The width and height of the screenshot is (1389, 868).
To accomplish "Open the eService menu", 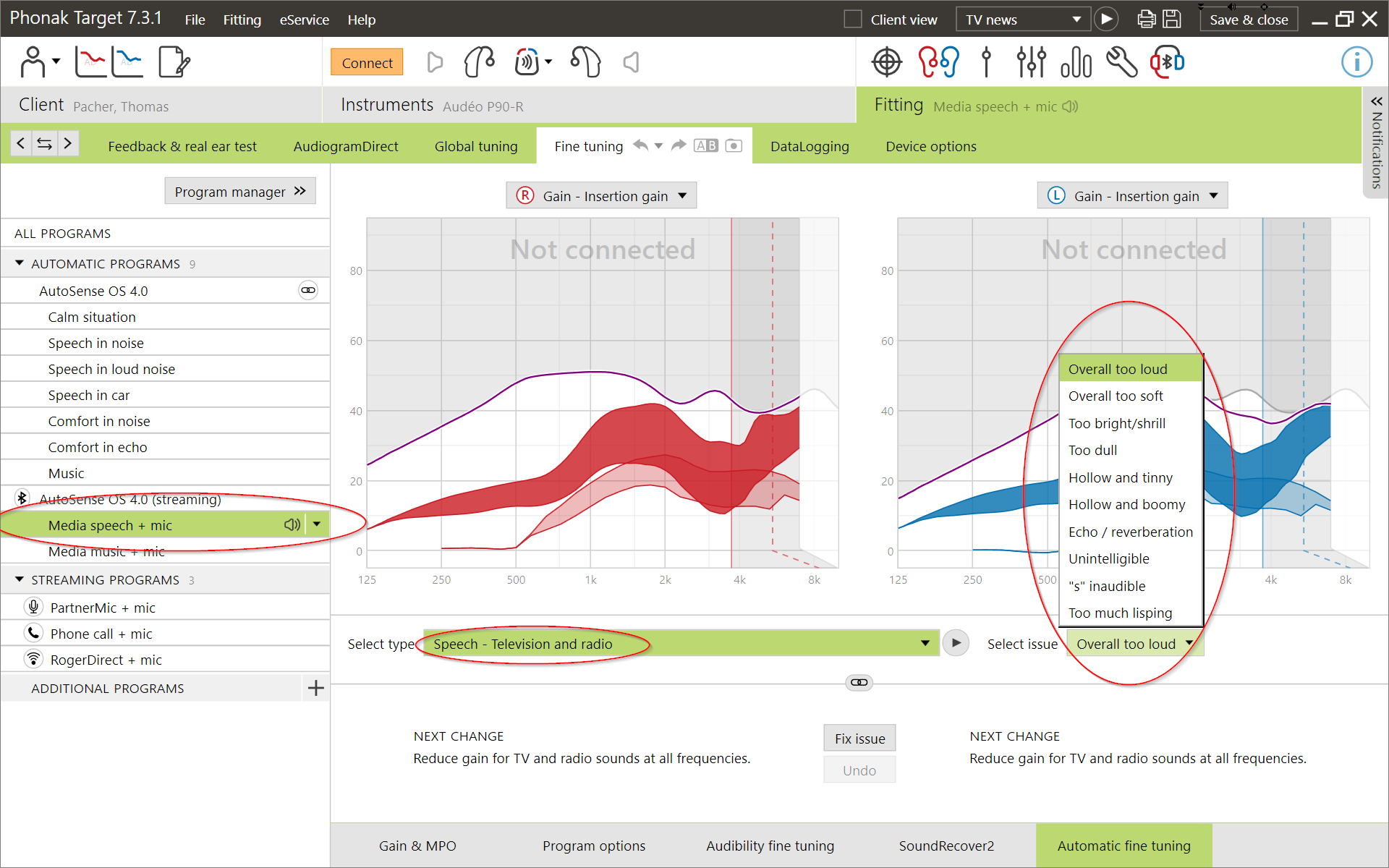I will pos(304,20).
